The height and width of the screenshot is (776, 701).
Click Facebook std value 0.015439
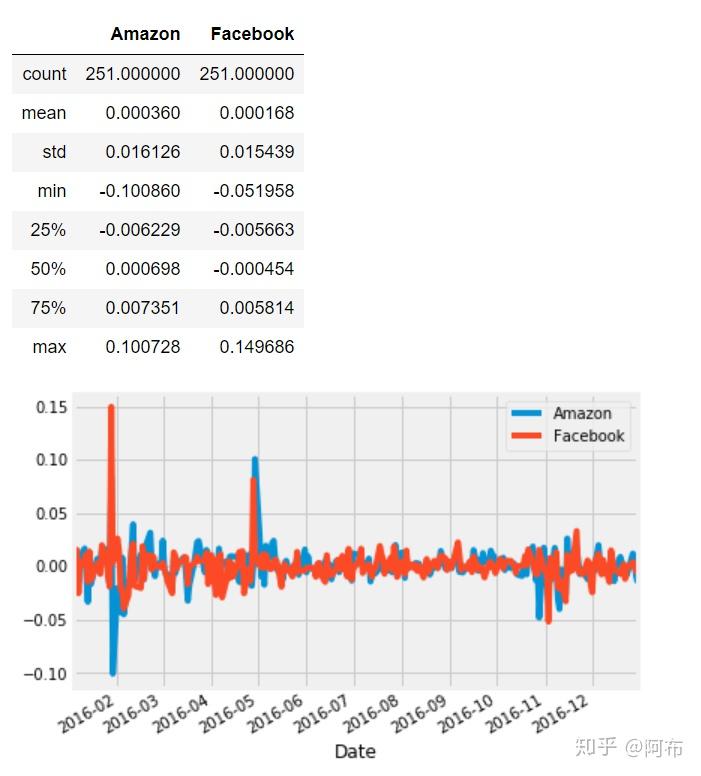pyautogui.click(x=256, y=152)
